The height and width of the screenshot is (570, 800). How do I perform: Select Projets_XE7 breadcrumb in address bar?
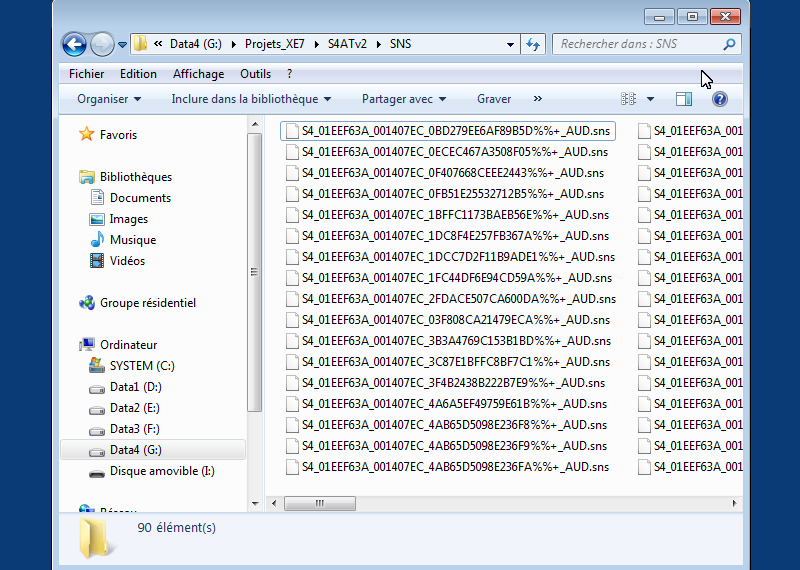pos(274,44)
